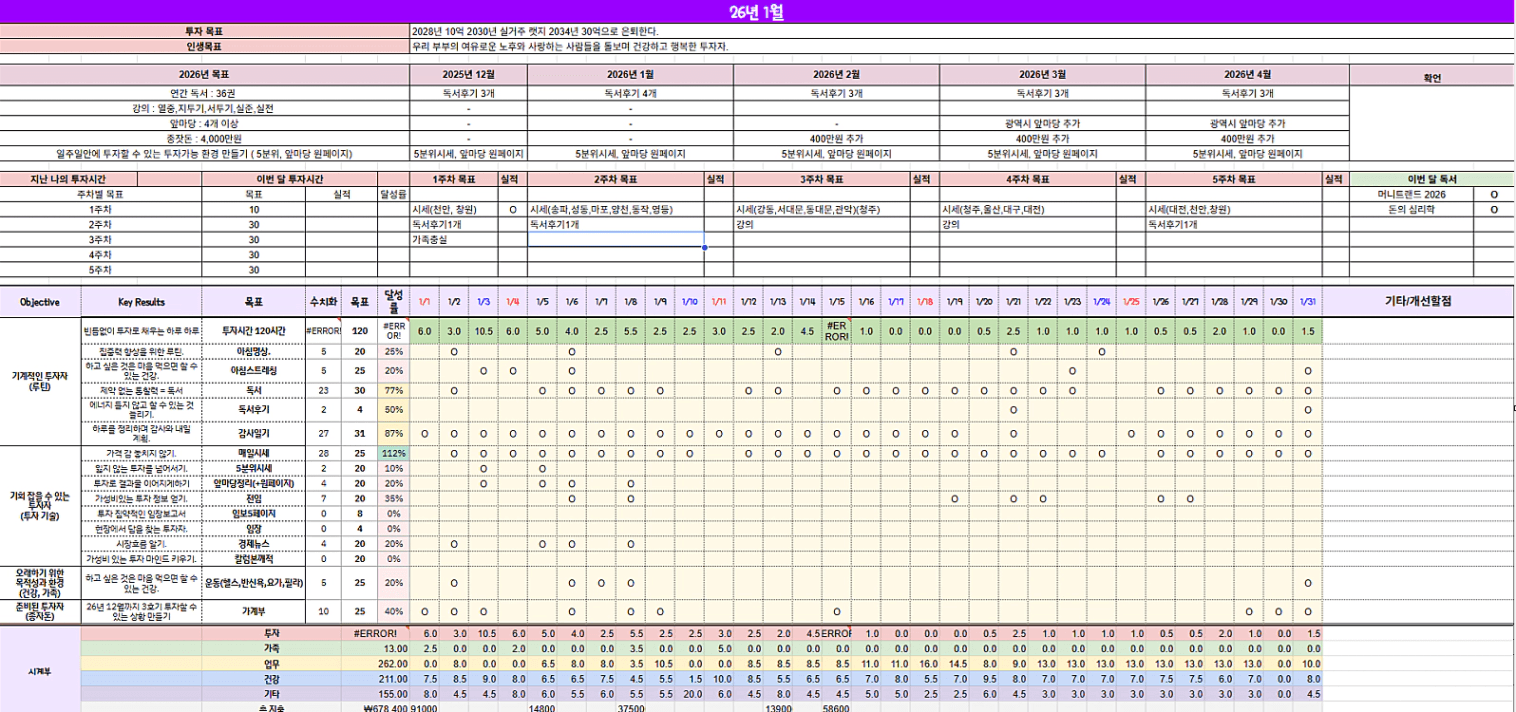Select the "1/15" date column header
The height and width of the screenshot is (712, 1516).
836,301
